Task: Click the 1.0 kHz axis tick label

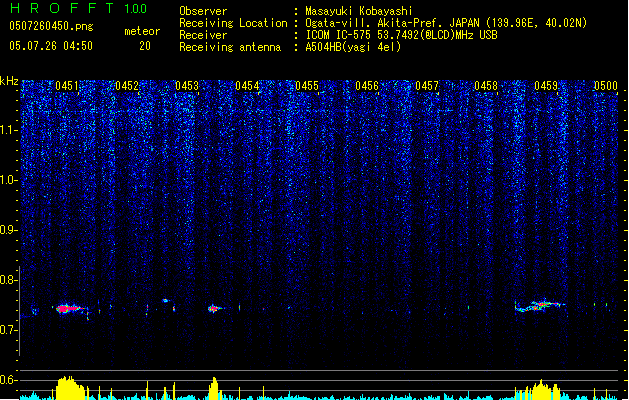Action: [x=9, y=180]
